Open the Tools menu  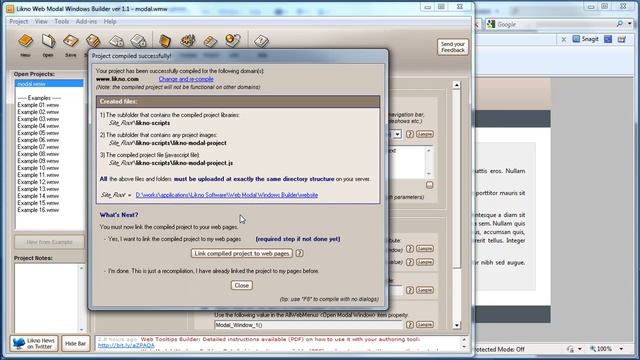point(62,22)
